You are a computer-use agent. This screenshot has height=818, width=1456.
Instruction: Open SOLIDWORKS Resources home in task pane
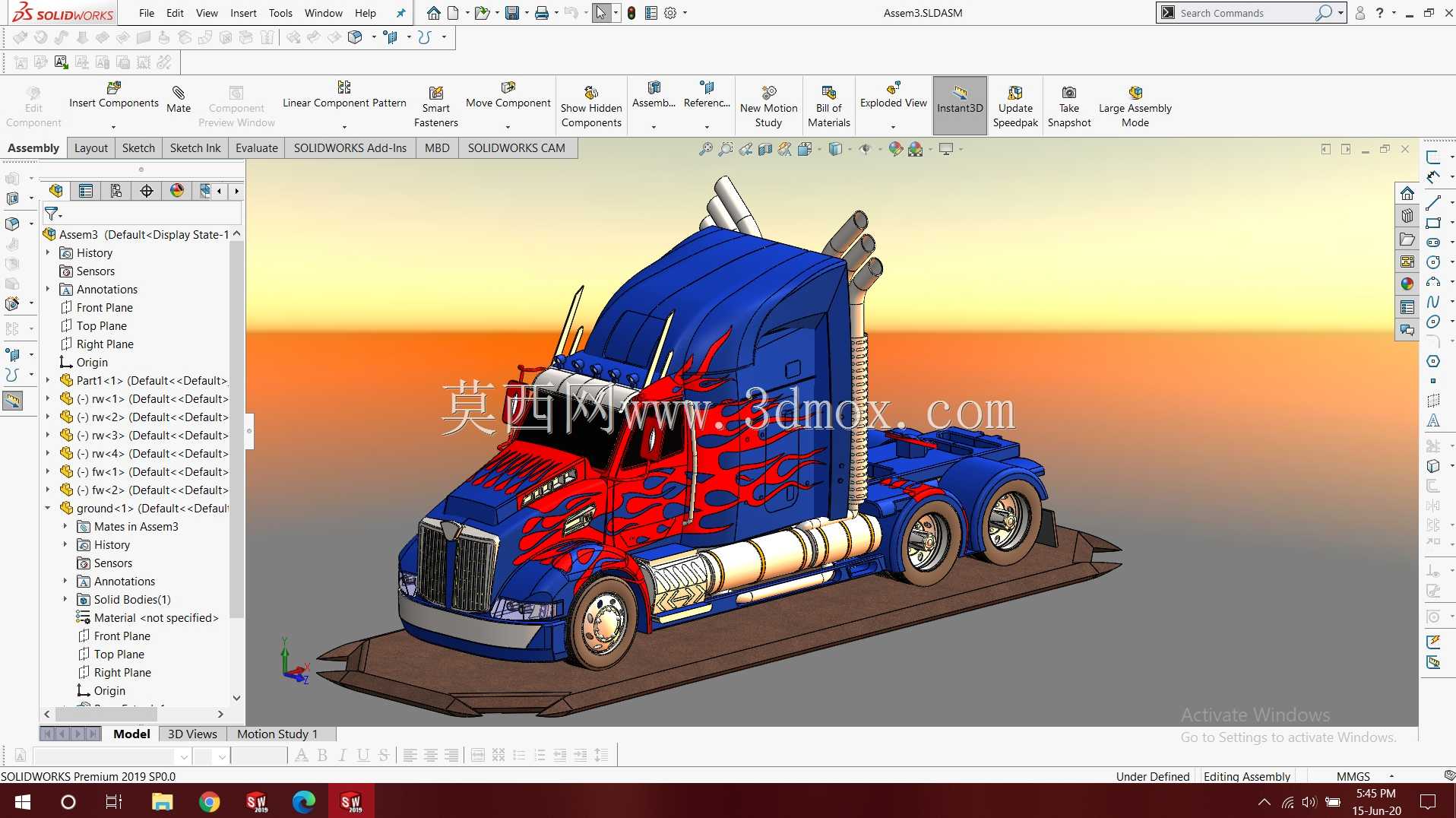1407,193
